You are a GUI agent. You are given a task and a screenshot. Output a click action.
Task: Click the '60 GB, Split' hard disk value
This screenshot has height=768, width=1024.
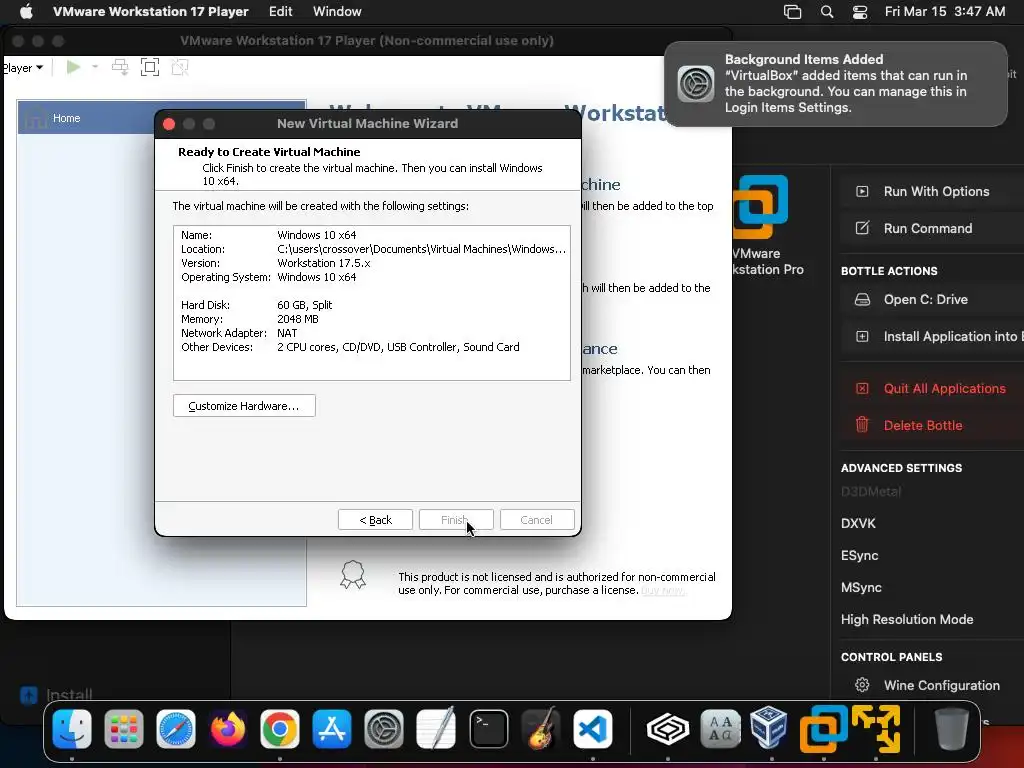click(x=304, y=305)
